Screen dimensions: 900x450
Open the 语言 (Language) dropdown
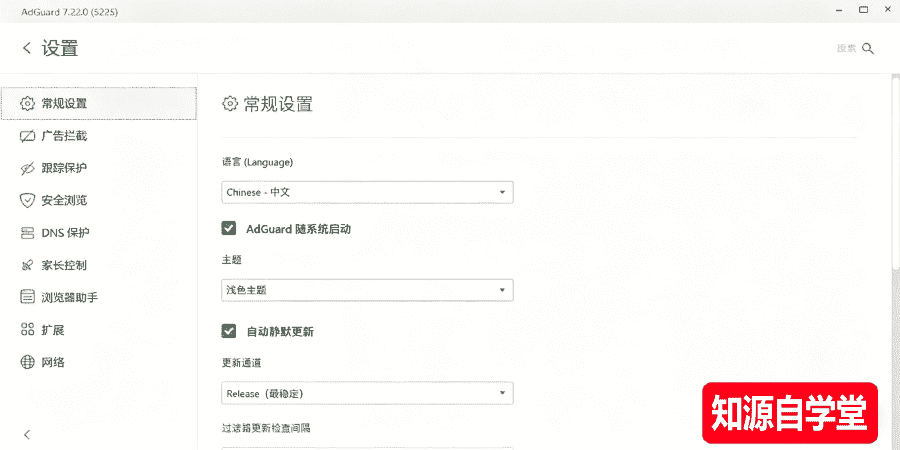click(367, 192)
